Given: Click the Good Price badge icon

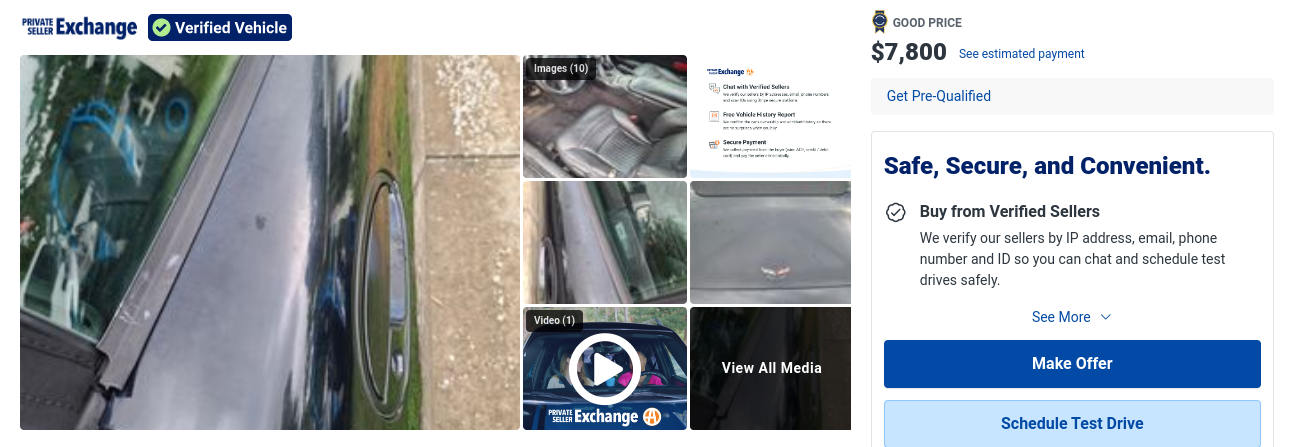Looking at the screenshot, I should coord(880,21).
